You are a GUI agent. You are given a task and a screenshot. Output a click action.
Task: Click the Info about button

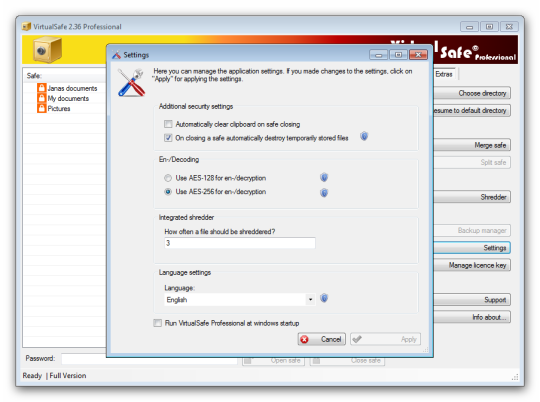click(472, 317)
